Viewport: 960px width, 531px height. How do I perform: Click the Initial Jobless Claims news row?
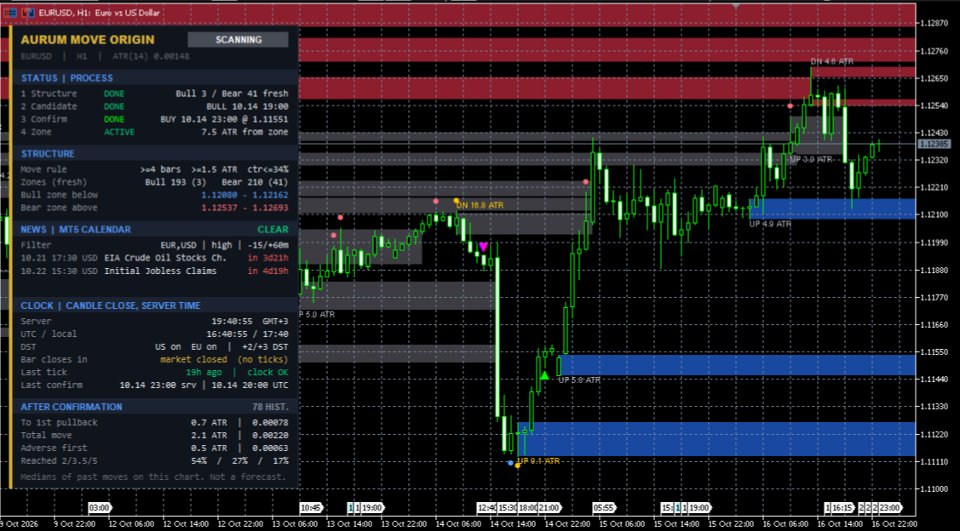point(154,271)
